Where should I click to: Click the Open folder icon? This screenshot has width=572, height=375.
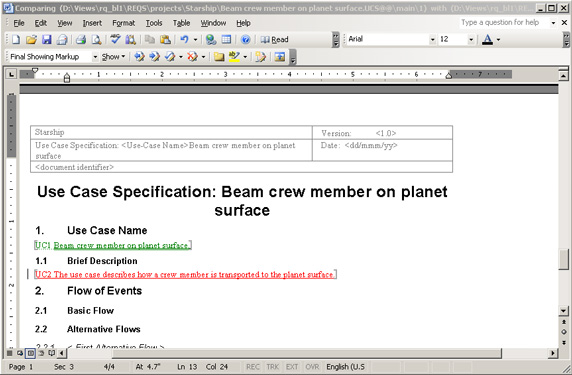coord(31,39)
